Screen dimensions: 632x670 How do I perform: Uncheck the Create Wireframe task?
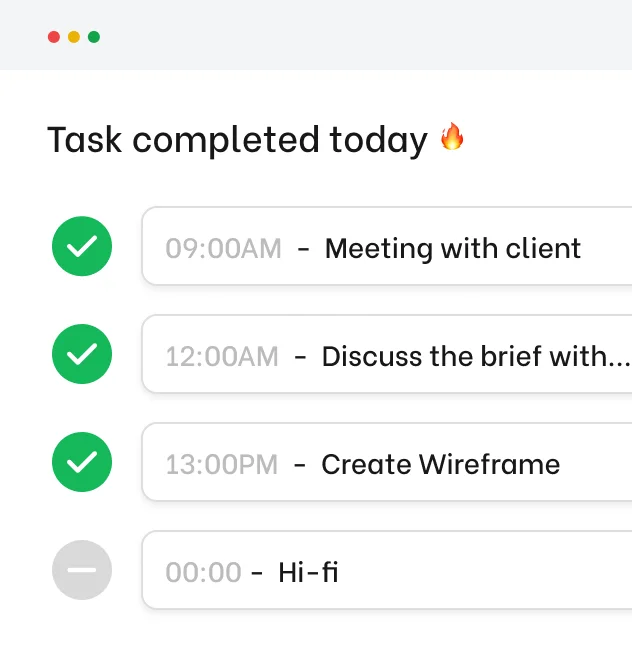pyautogui.click(x=82, y=462)
